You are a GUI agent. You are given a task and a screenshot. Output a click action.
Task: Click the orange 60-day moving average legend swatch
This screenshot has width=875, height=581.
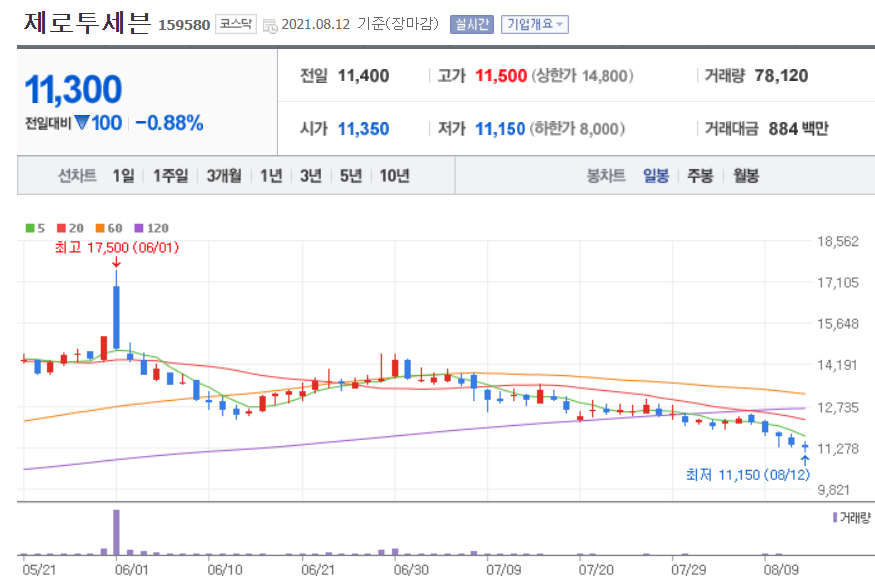click(x=100, y=228)
